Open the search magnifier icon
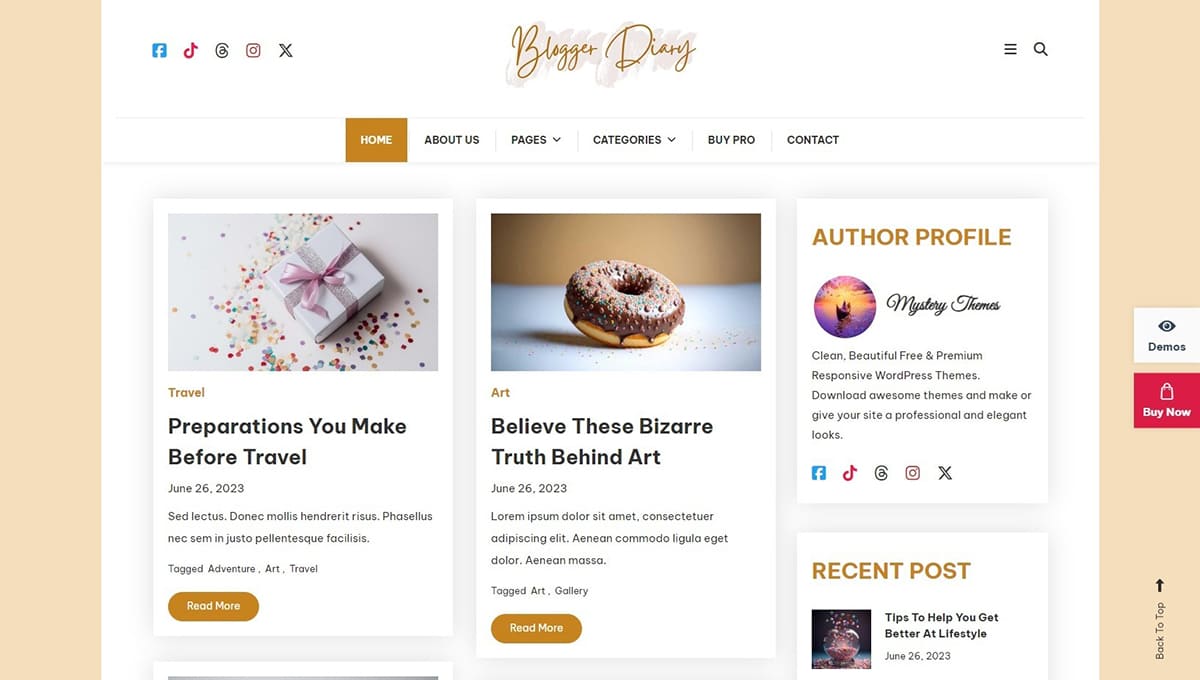This screenshot has width=1200, height=680. click(1040, 49)
